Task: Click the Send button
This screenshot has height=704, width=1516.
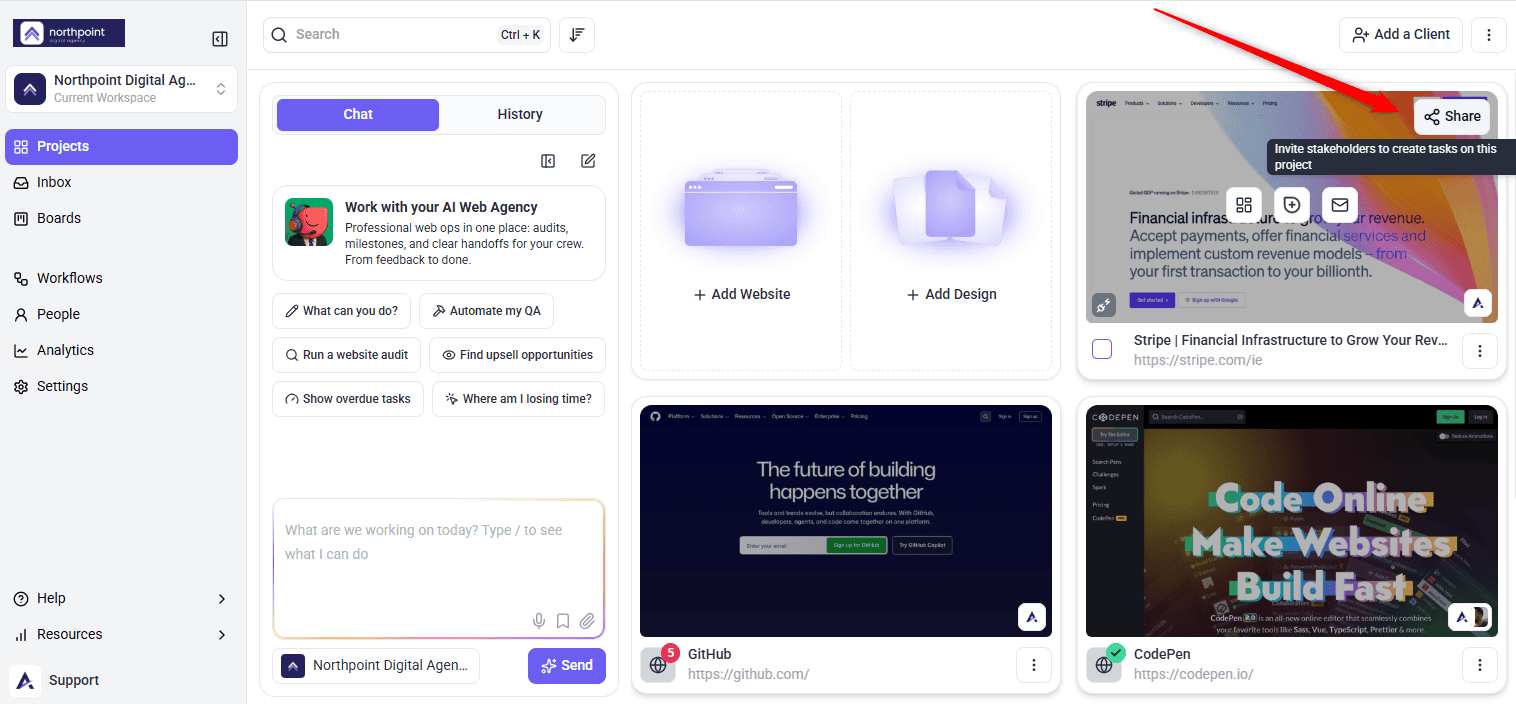Action: (567, 665)
